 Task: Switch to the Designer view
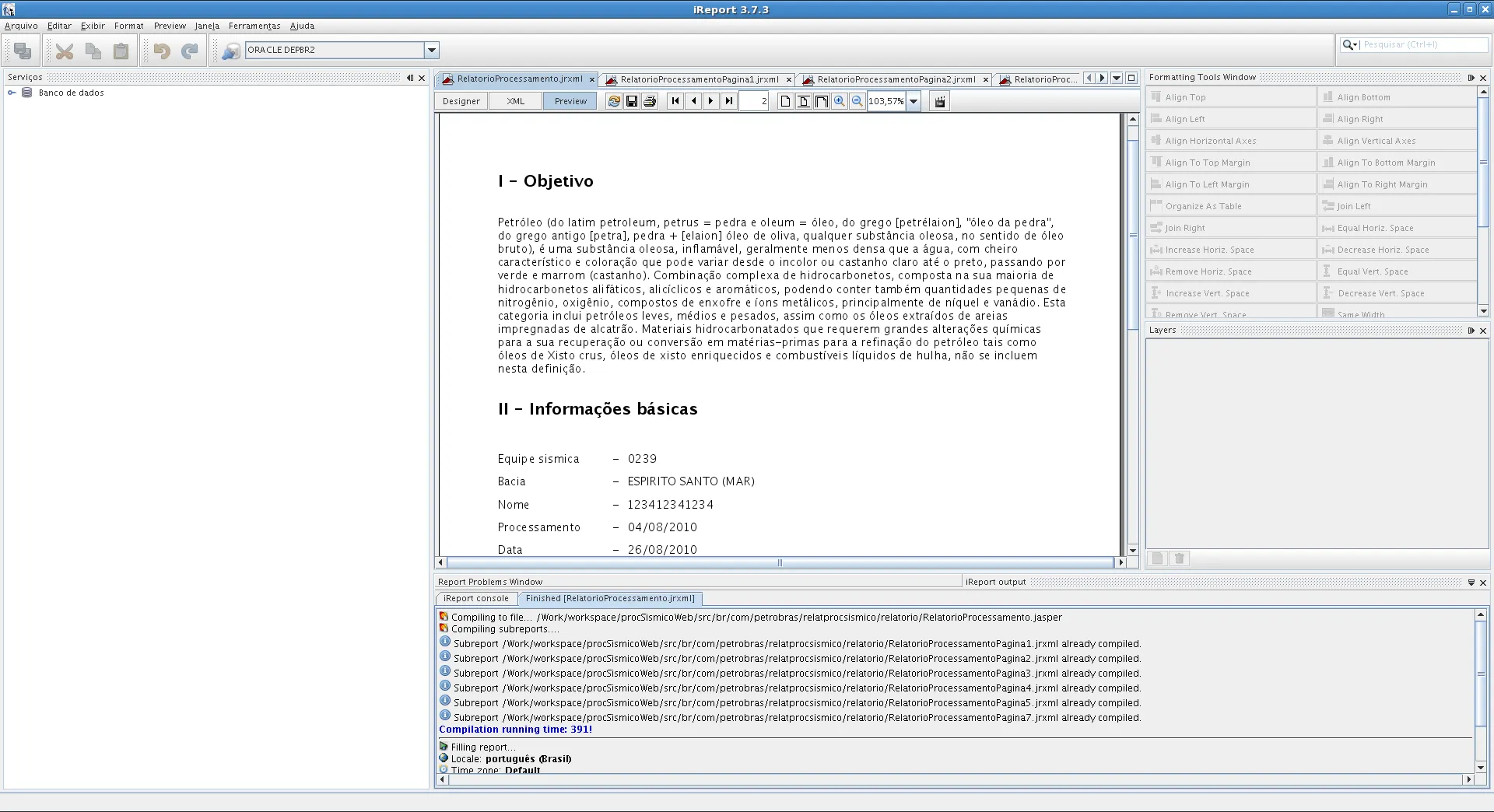pos(461,101)
